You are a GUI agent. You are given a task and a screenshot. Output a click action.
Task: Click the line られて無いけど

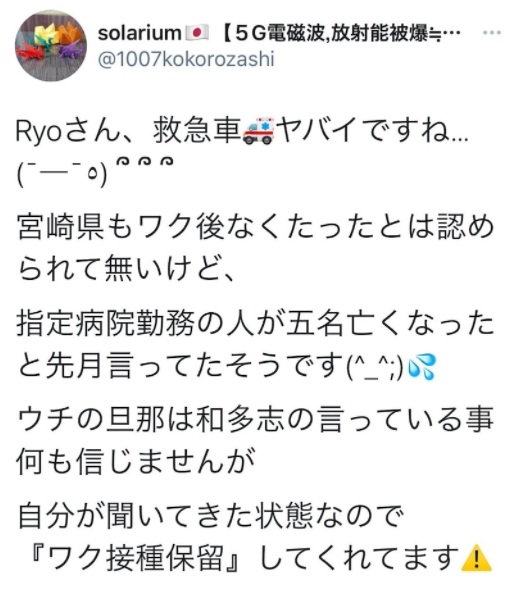tap(126, 269)
